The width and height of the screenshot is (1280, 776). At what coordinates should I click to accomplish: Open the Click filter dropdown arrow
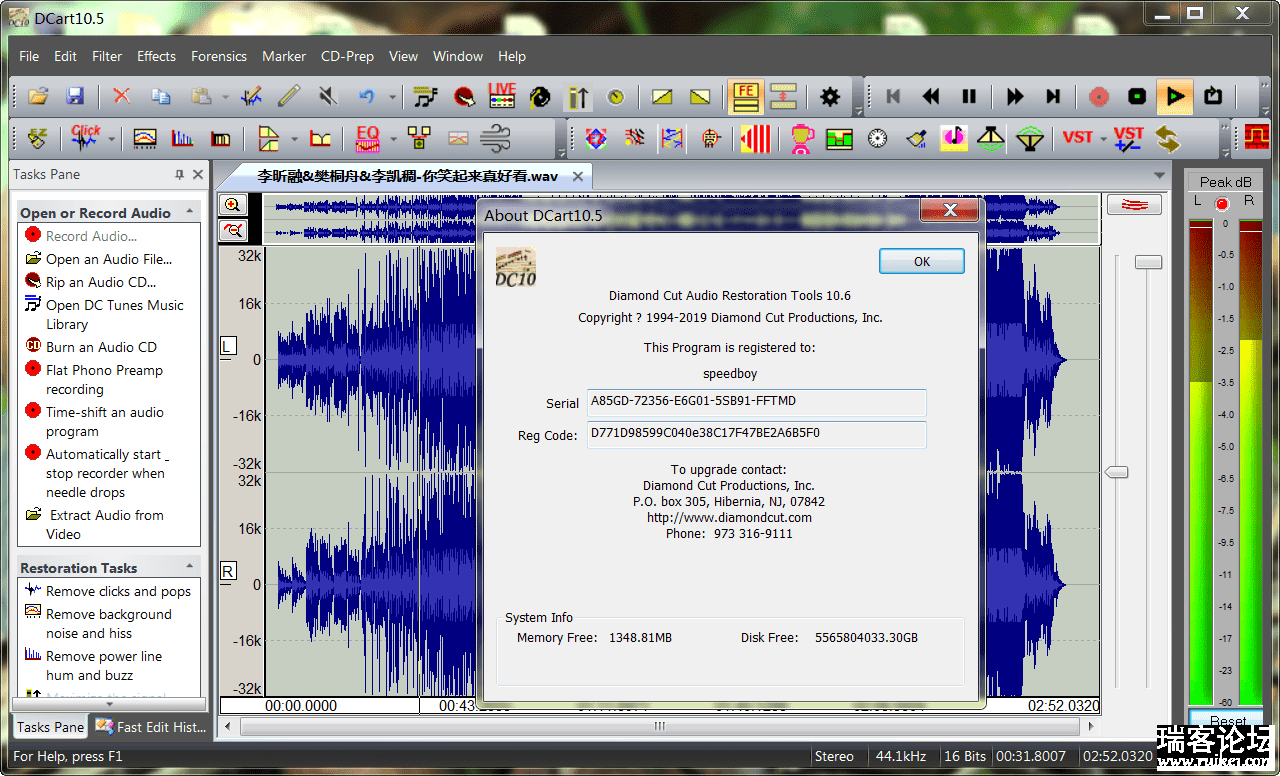[x=112, y=139]
